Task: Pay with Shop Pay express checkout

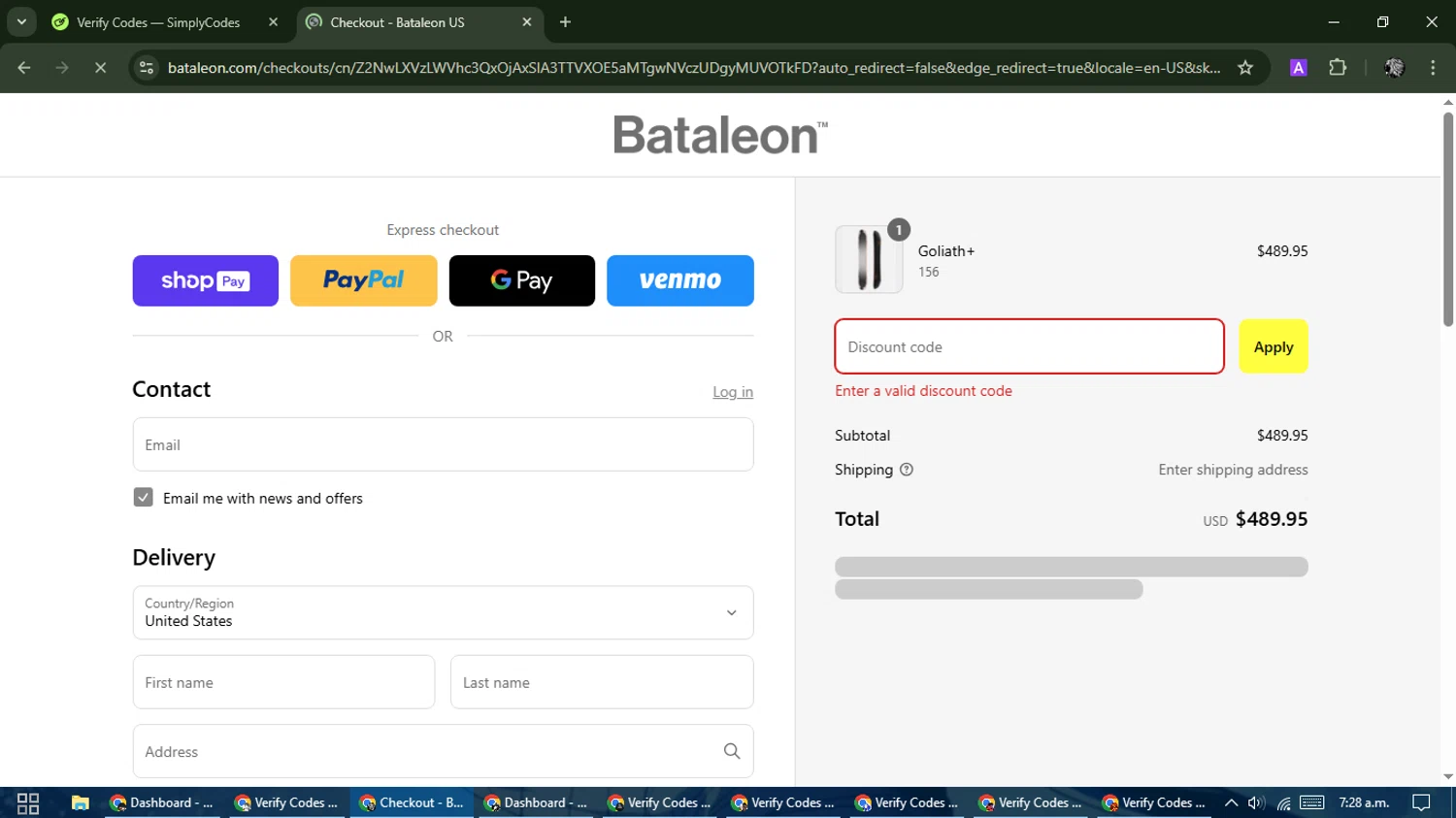Action: 206,280
